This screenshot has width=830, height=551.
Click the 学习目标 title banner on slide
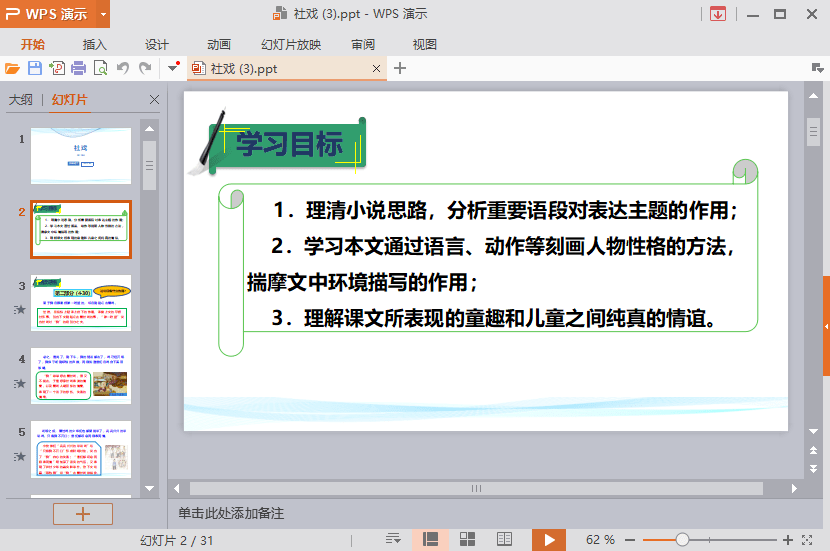[288, 144]
